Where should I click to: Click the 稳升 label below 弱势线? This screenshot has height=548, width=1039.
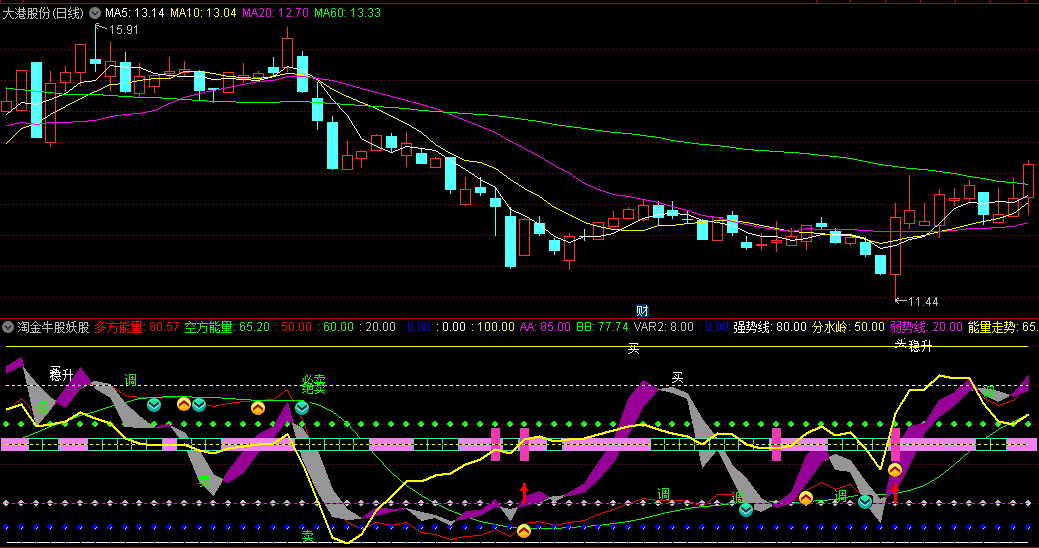pyautogui.click(x=920, y=346)
